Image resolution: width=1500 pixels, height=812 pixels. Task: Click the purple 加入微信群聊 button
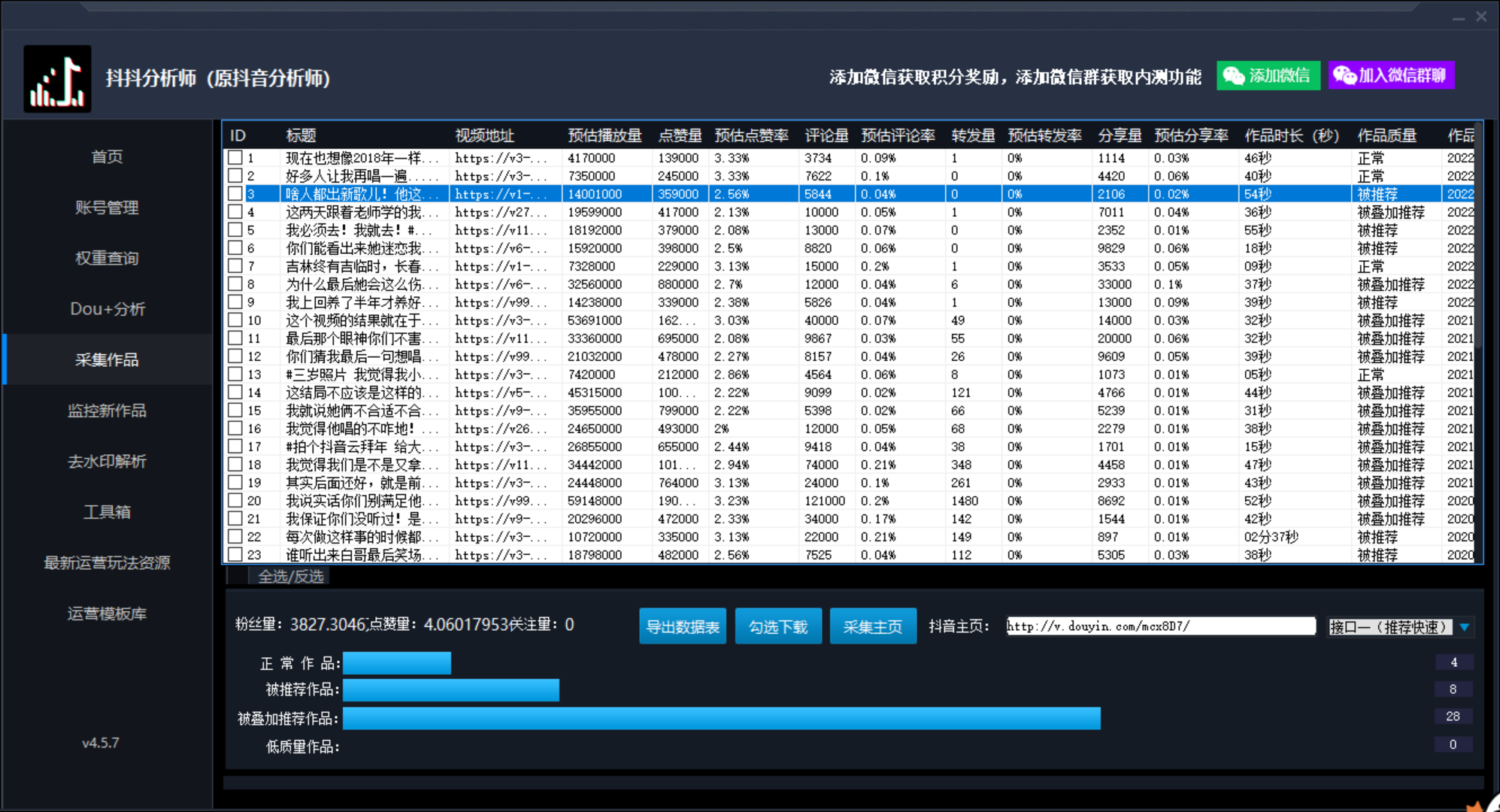pyautogui.click(x=1391, y=76)
